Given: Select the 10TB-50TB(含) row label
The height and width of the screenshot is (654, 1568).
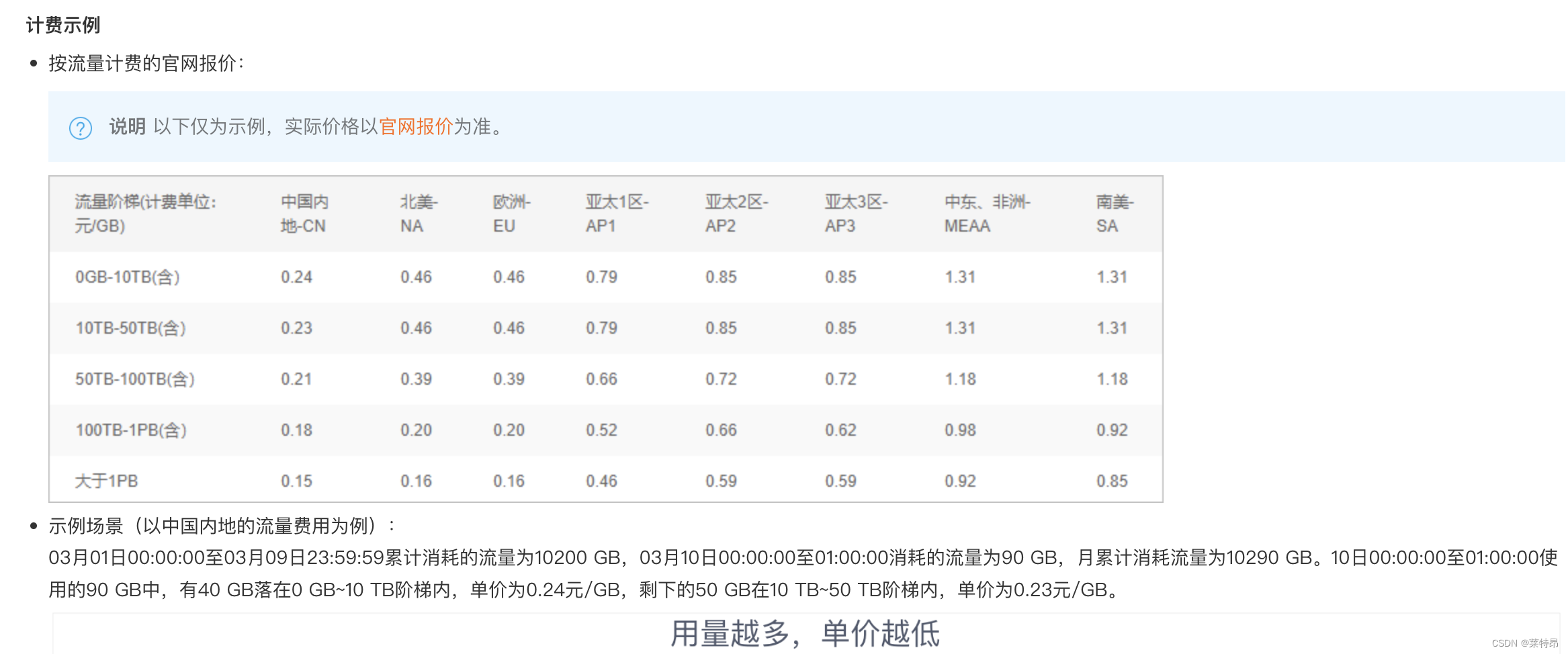Looking at the screenshot, I should tap(130, 328).
